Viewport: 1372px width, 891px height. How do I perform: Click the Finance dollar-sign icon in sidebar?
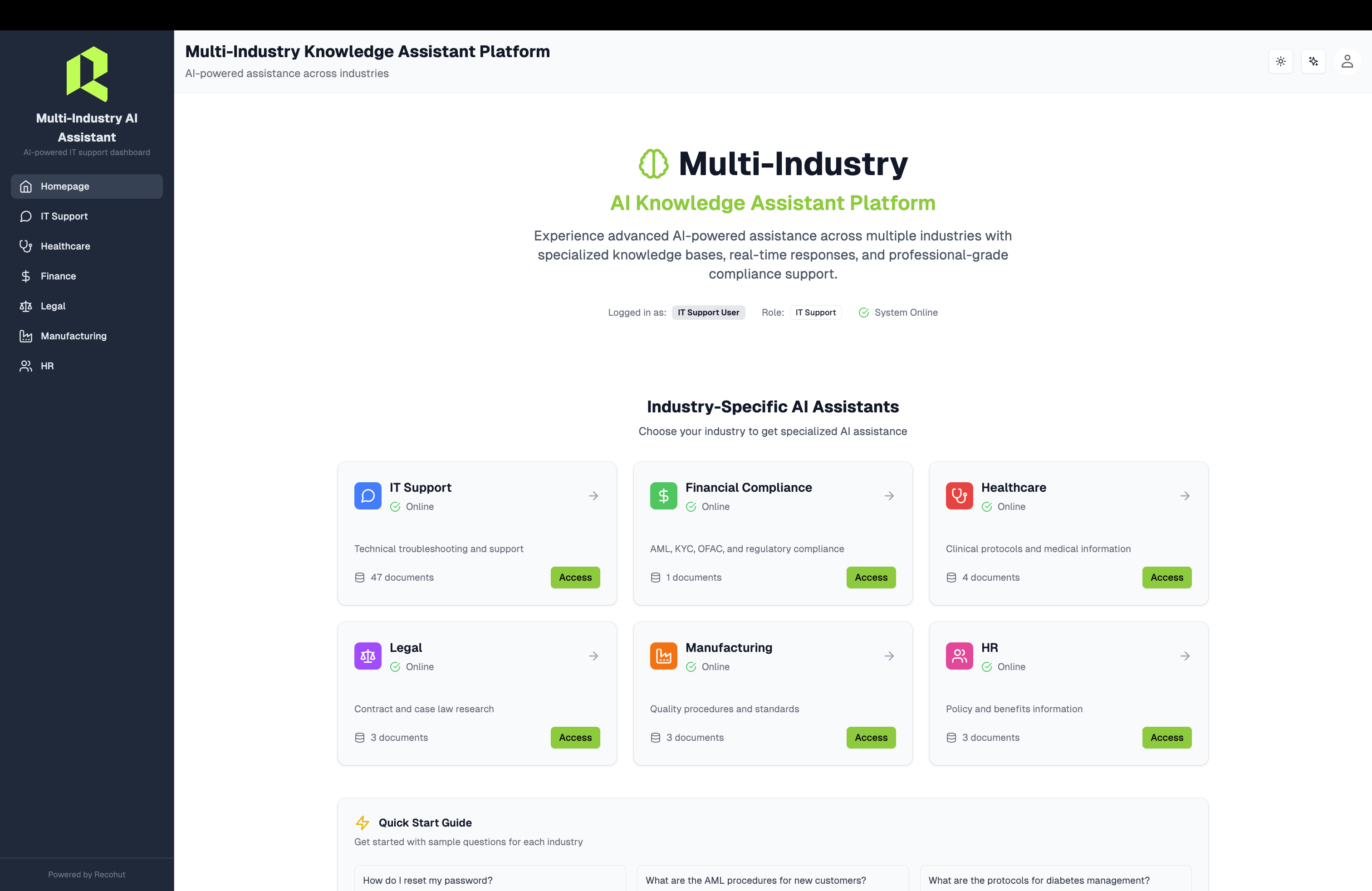click(26, 276)
